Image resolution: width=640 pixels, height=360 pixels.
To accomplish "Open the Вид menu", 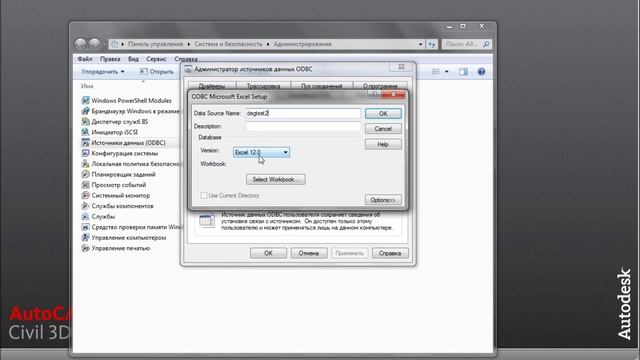I will (x=133, y=59).
